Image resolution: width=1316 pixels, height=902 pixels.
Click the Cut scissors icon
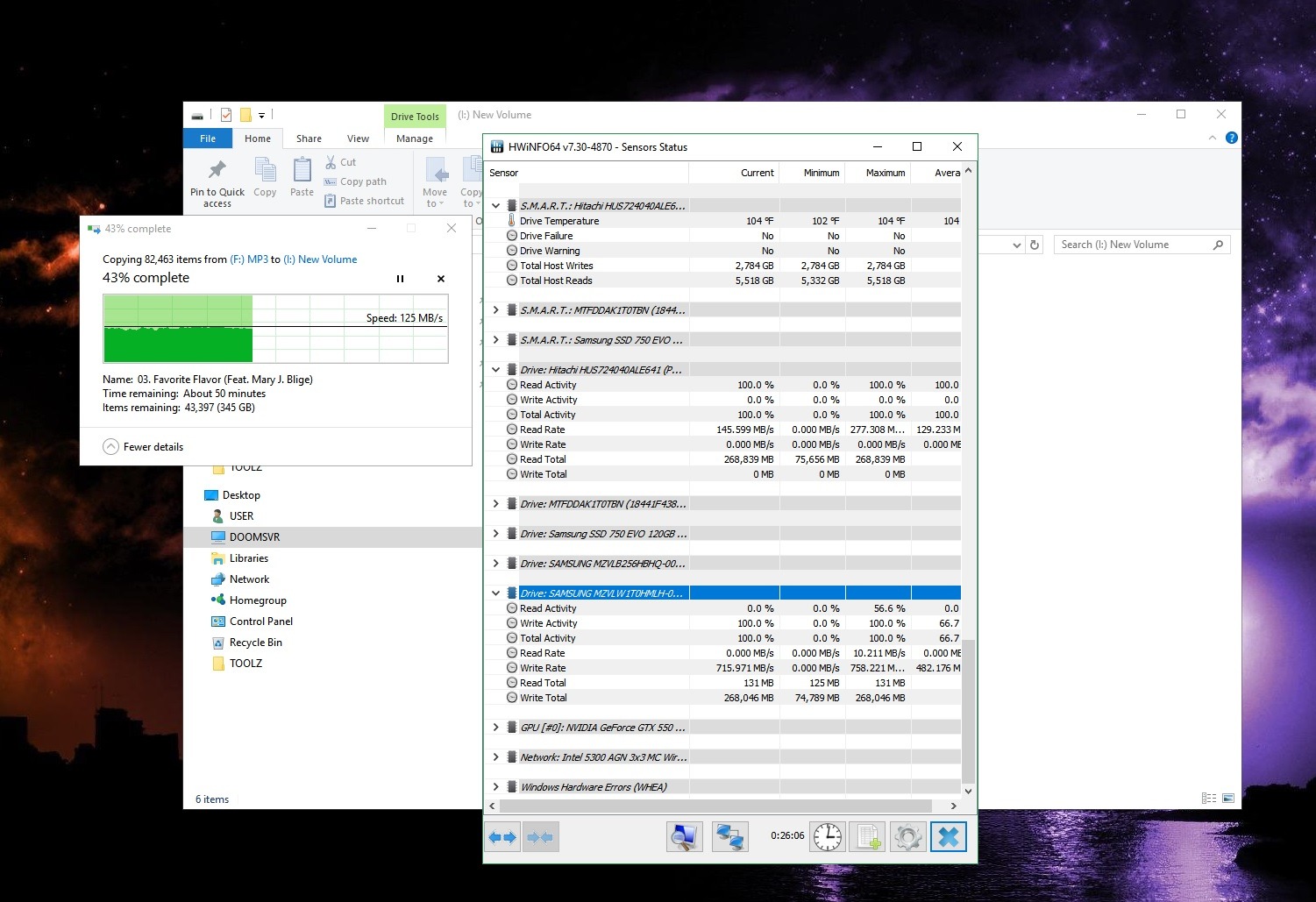[x=331, y=162]
